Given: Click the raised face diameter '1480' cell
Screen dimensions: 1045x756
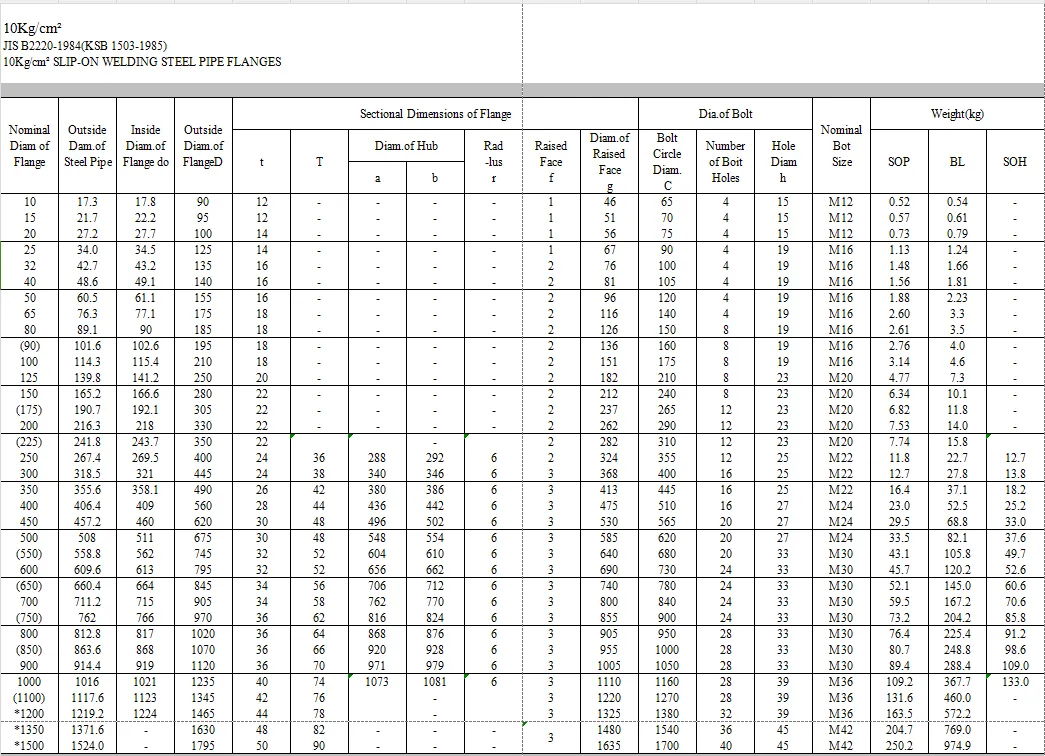Looking at the screenshot, I should (x=609, y=730).
